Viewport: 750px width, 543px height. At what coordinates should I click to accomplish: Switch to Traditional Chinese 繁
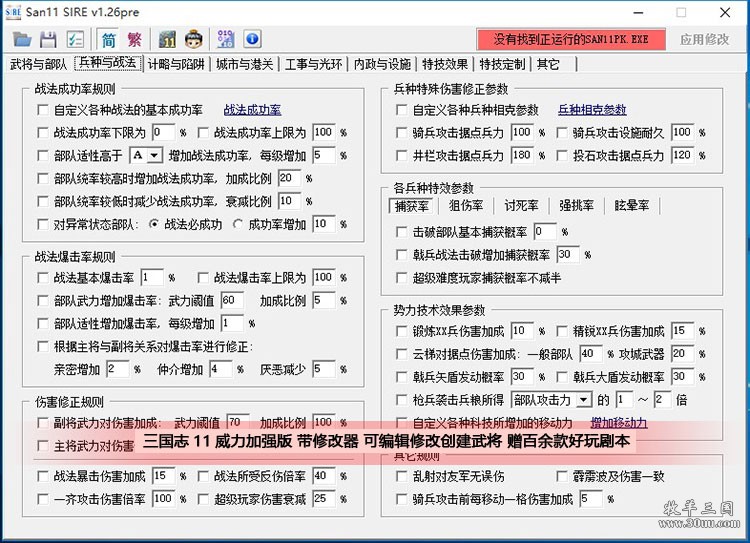[x=135, y=39]
